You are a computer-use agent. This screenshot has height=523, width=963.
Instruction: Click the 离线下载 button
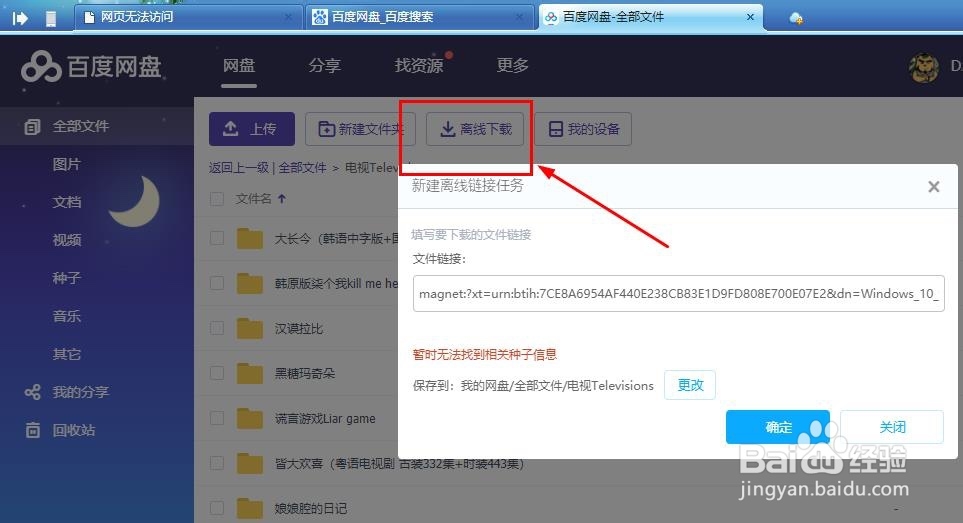tap(475, 129)
